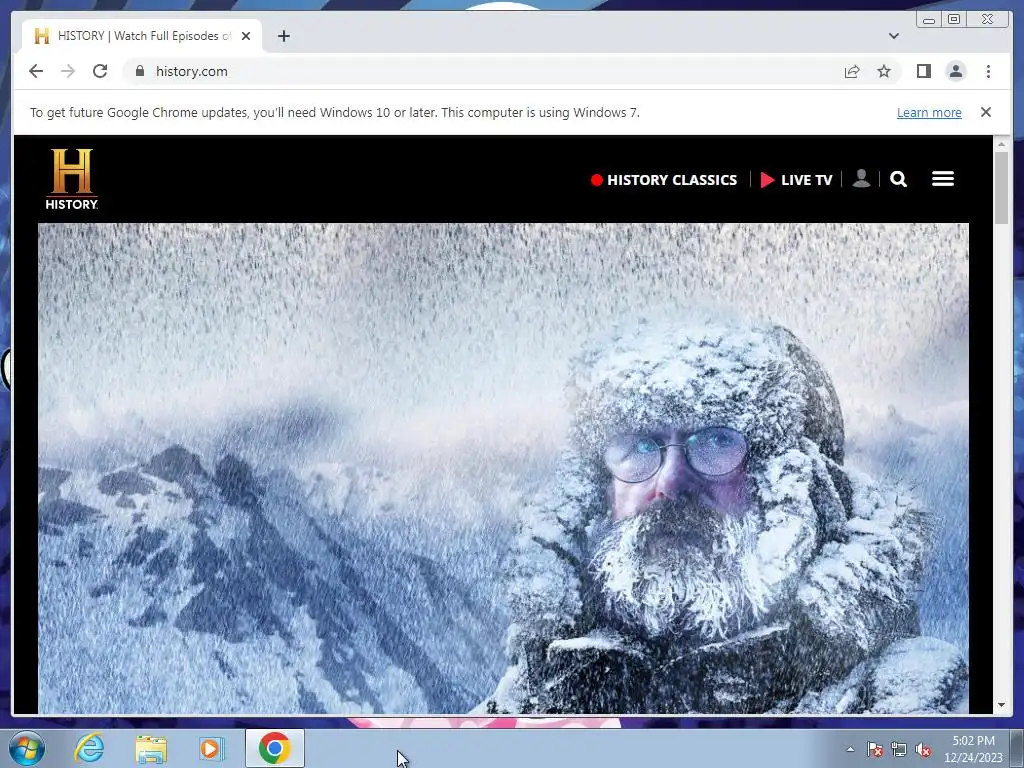Launch Internet Explorer from taskbar
The height and width of the screenshot is (768, 1024).
pos(89,748)
